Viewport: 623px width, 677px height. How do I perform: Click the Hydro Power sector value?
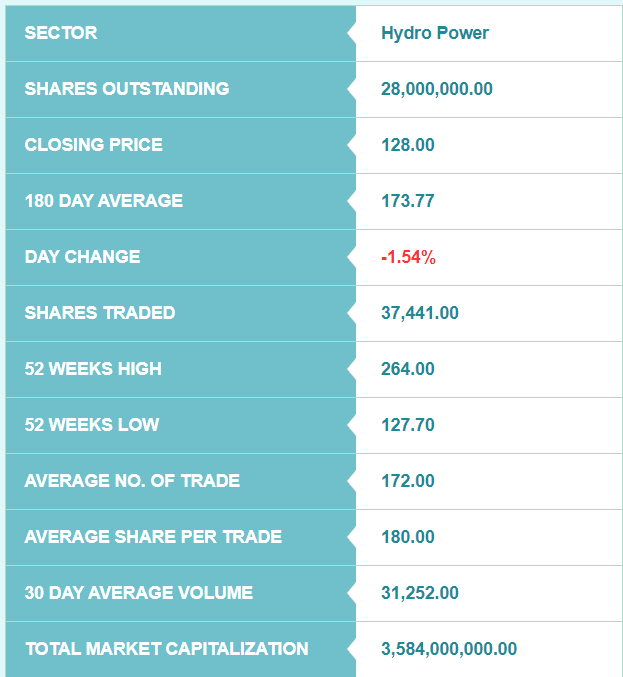point(435,33)
